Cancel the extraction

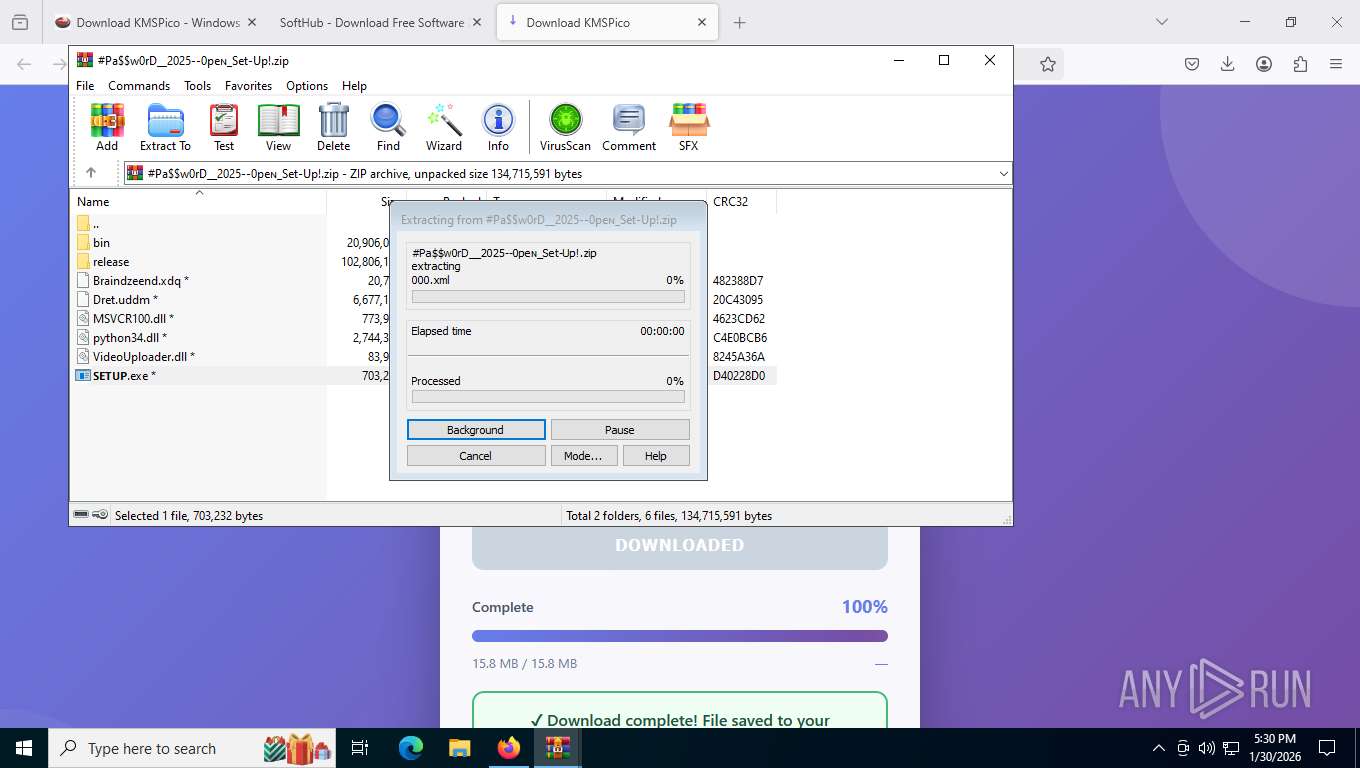pyautogui.click(x=476, y=456)
